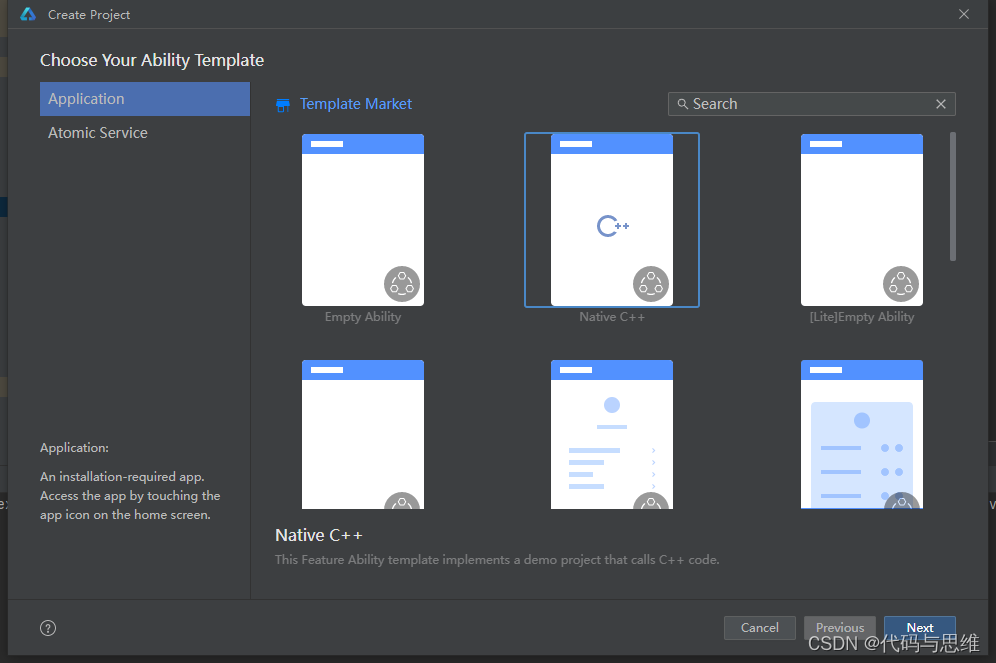996x663 pixels.
Task: Clear the search field with X
Action: click(x=941, y=104)
